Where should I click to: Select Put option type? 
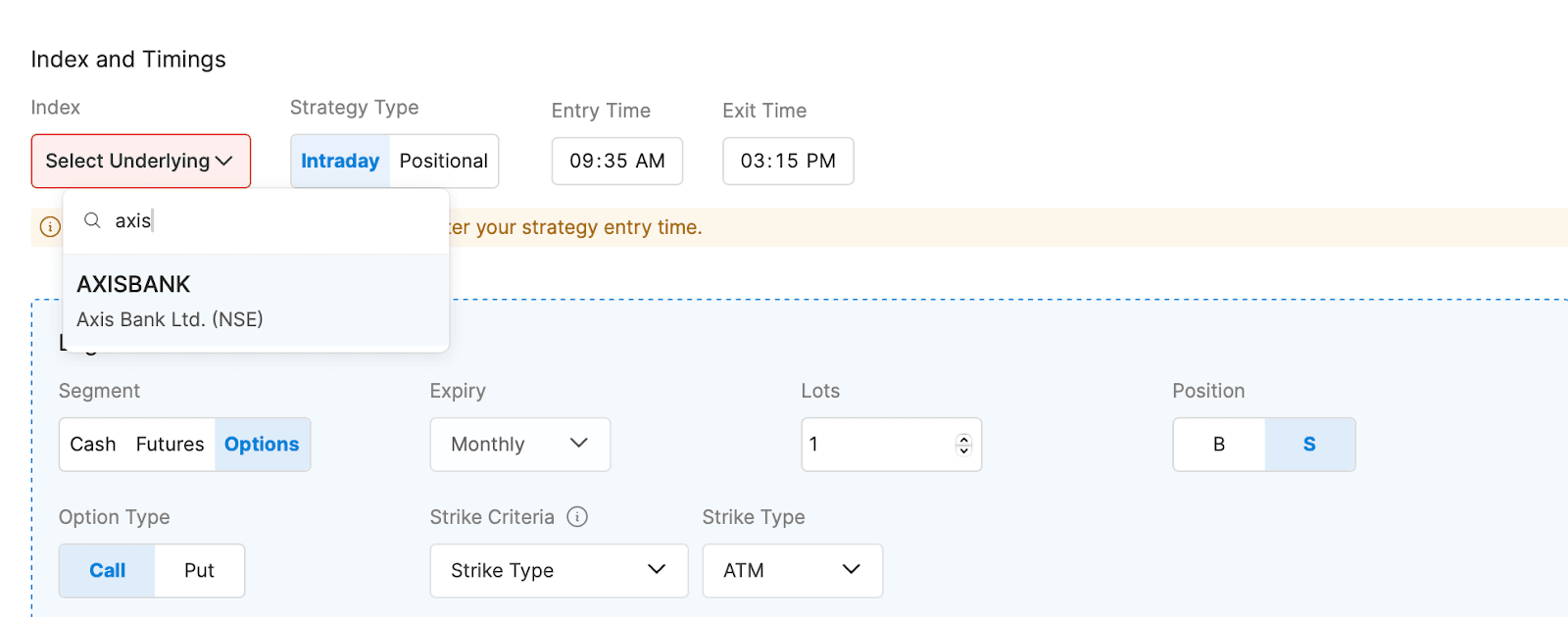[199, 571]
